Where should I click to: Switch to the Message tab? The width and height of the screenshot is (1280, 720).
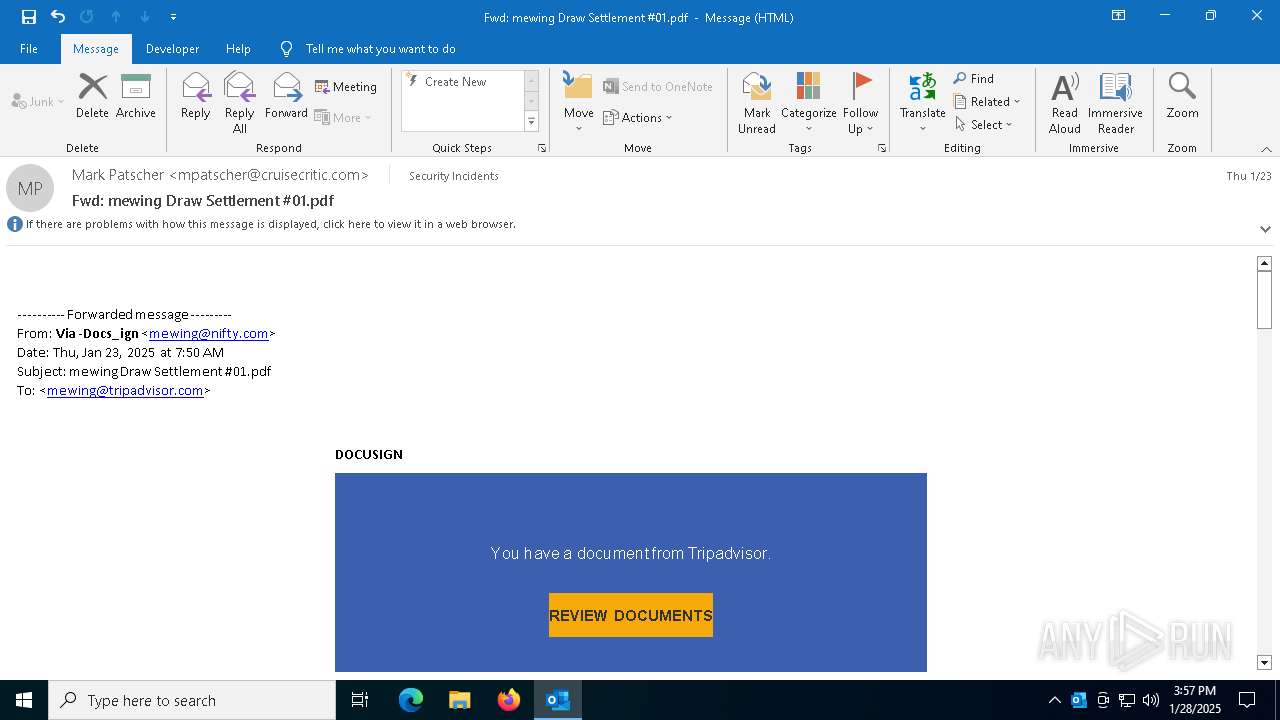click(x=96, y=48)
